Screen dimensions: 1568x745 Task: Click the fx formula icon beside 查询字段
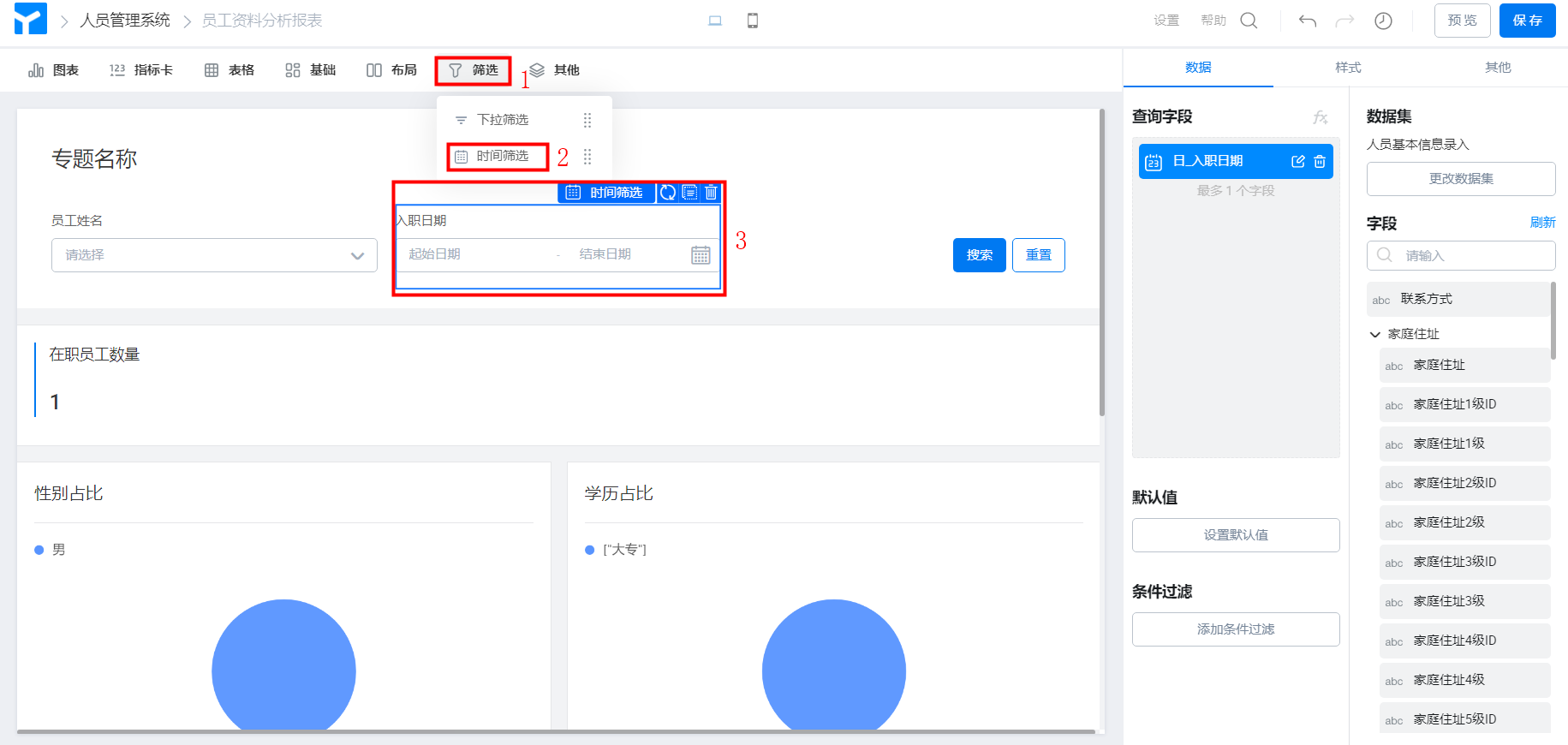point(1321,117)
